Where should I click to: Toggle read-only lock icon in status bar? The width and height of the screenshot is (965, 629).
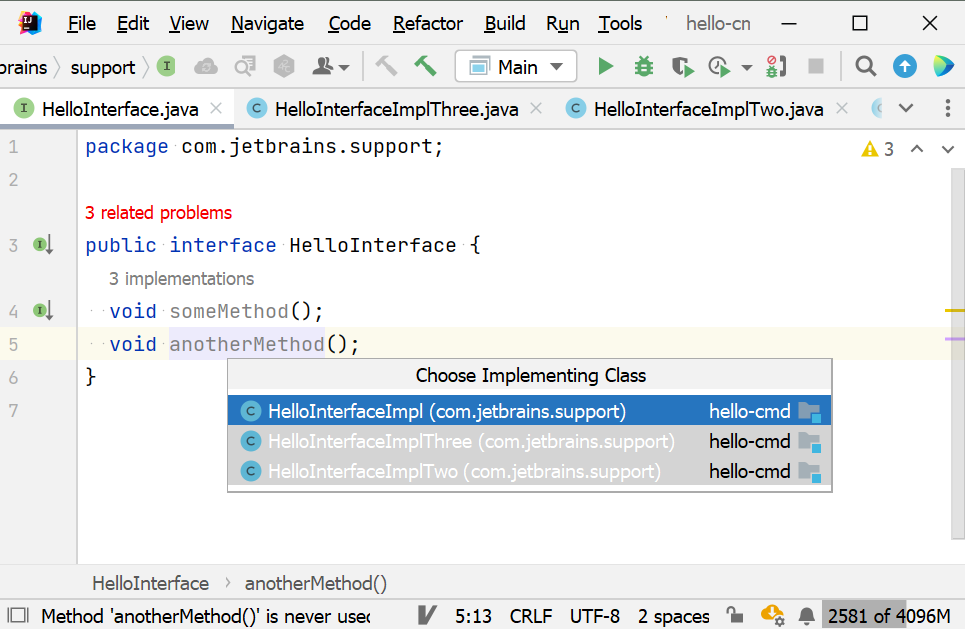[734, 615]
